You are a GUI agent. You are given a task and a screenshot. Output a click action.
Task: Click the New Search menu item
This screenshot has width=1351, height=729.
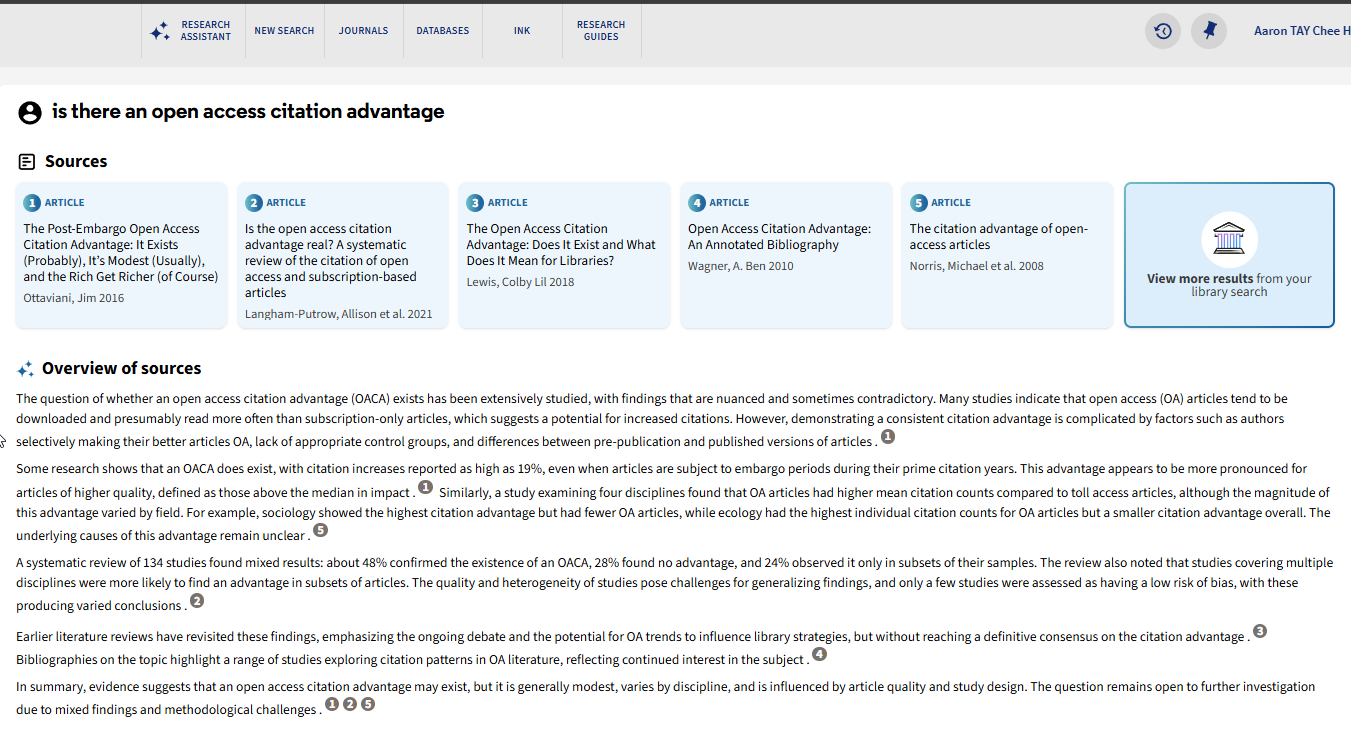284,31
